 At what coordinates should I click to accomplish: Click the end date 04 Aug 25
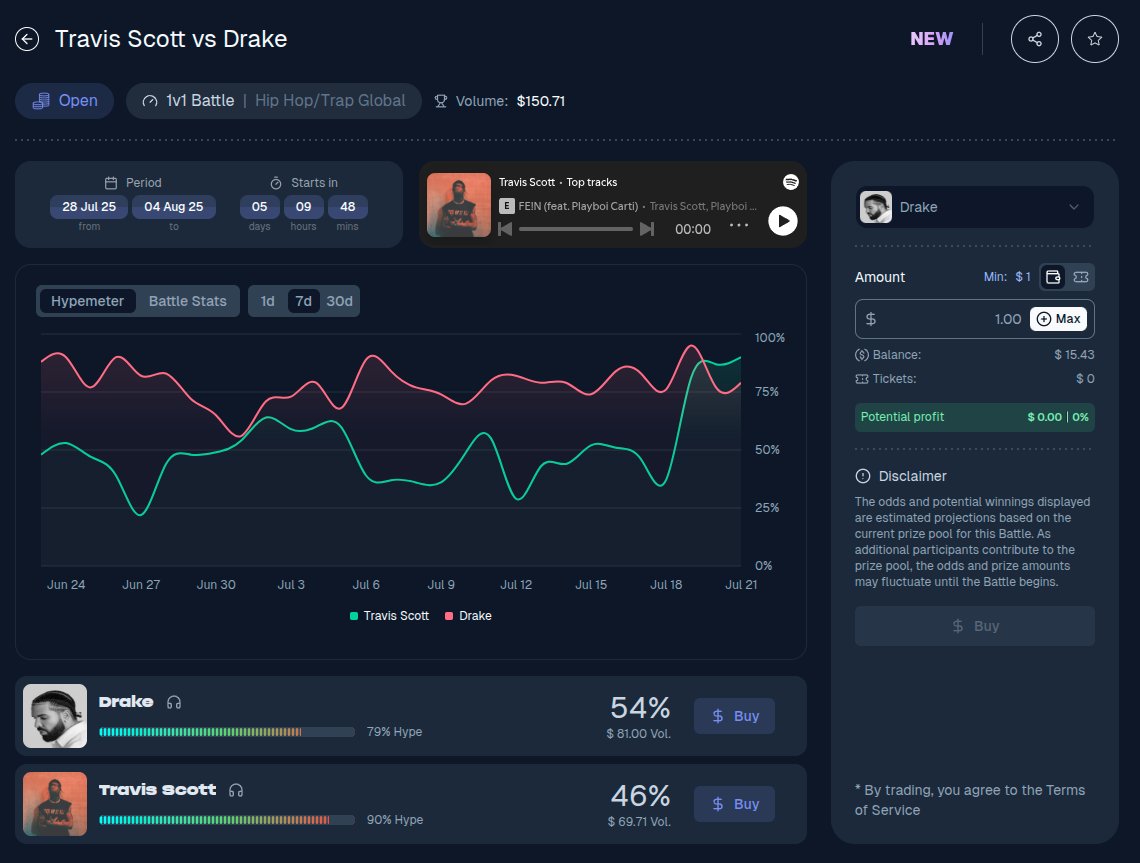[174, 206]
